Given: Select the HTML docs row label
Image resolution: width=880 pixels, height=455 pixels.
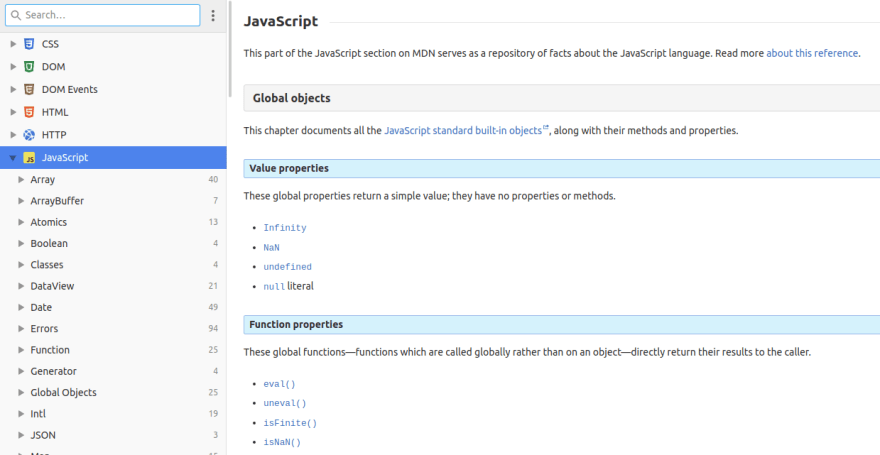Looking at the screenshot, I should click(55, 112).
